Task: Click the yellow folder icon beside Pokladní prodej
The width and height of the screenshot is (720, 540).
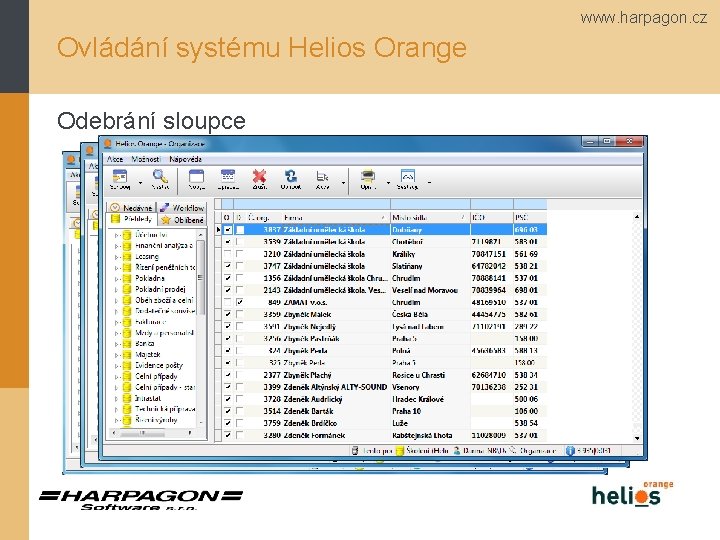Action: pos(127,289)
